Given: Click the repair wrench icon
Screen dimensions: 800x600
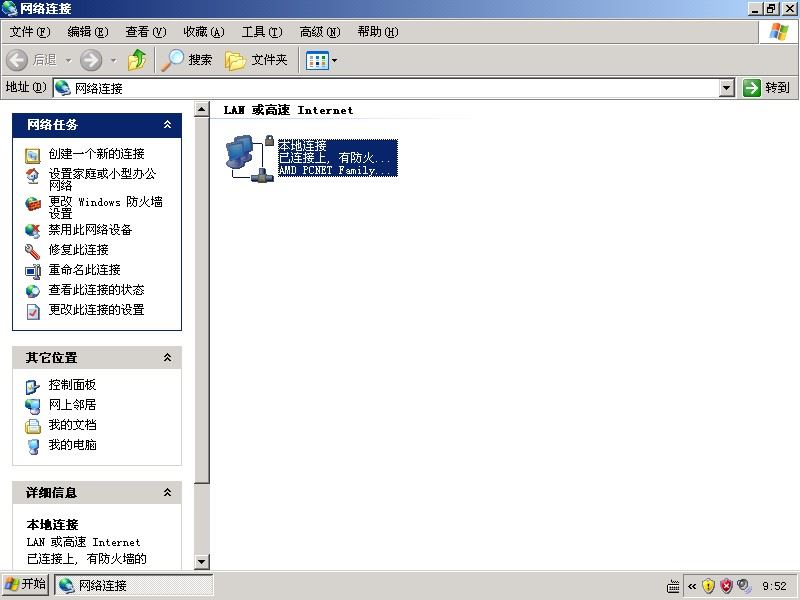Looking at the screenshot, I should tap(33, 251).
